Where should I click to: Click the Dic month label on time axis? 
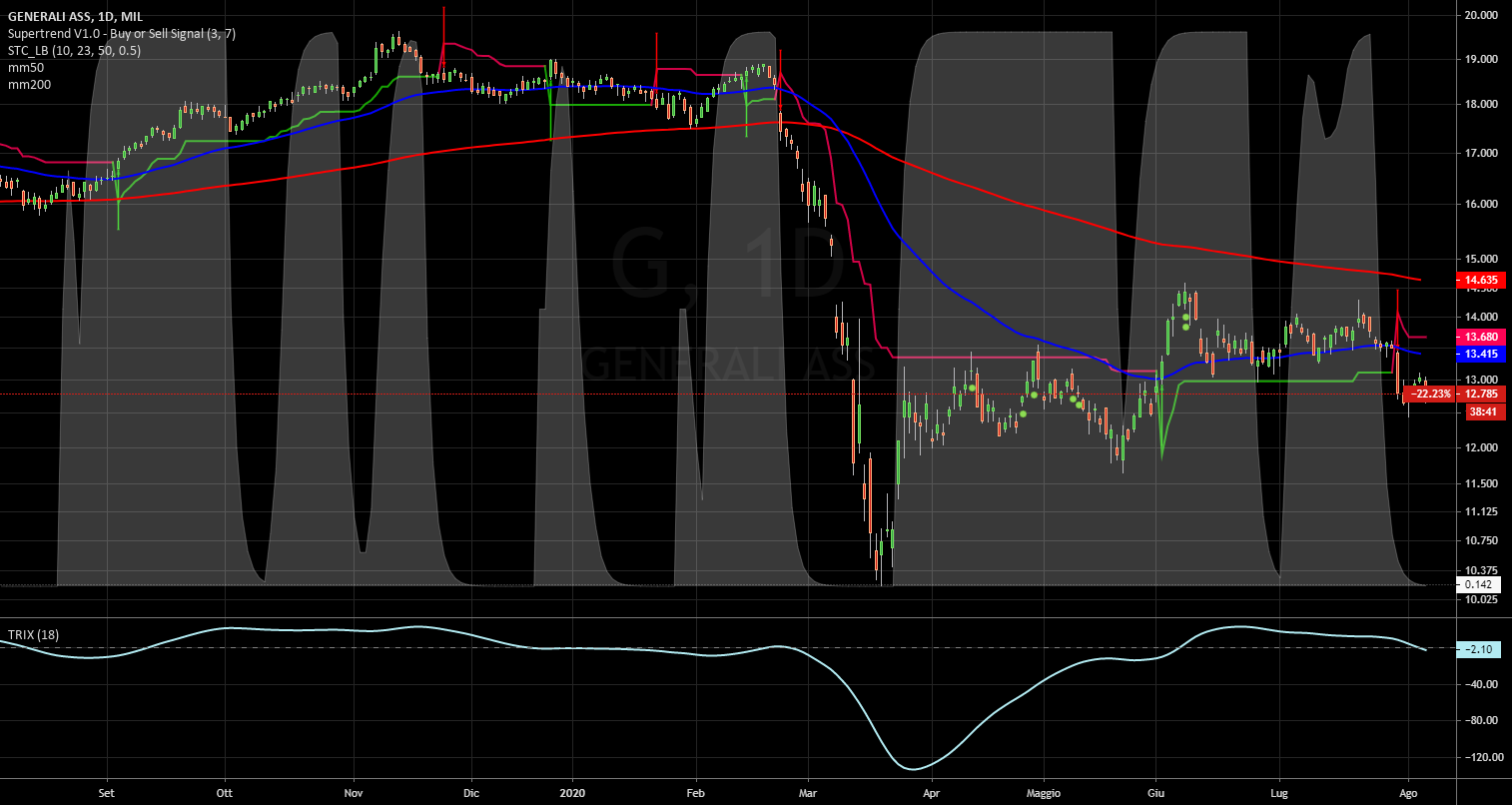[x=471, y=793]
